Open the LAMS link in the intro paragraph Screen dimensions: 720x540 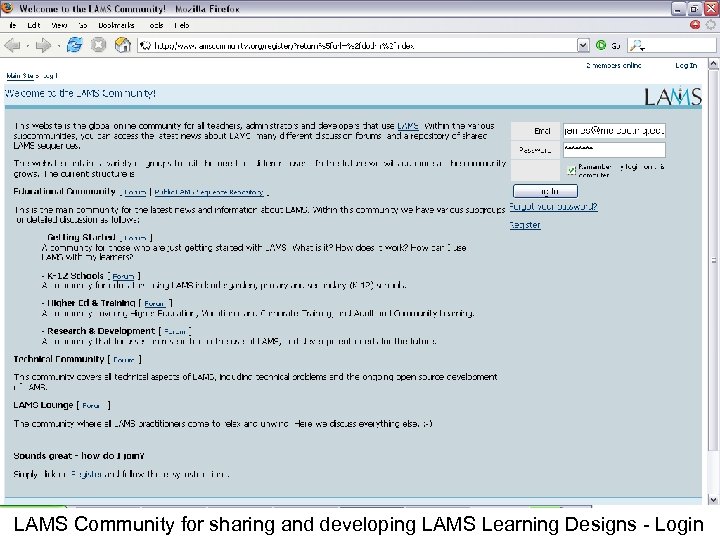click(x=408, y=126)
